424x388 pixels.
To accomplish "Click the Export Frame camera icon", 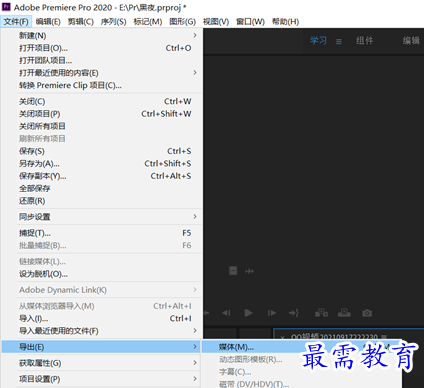I will [x=367, y=313].
